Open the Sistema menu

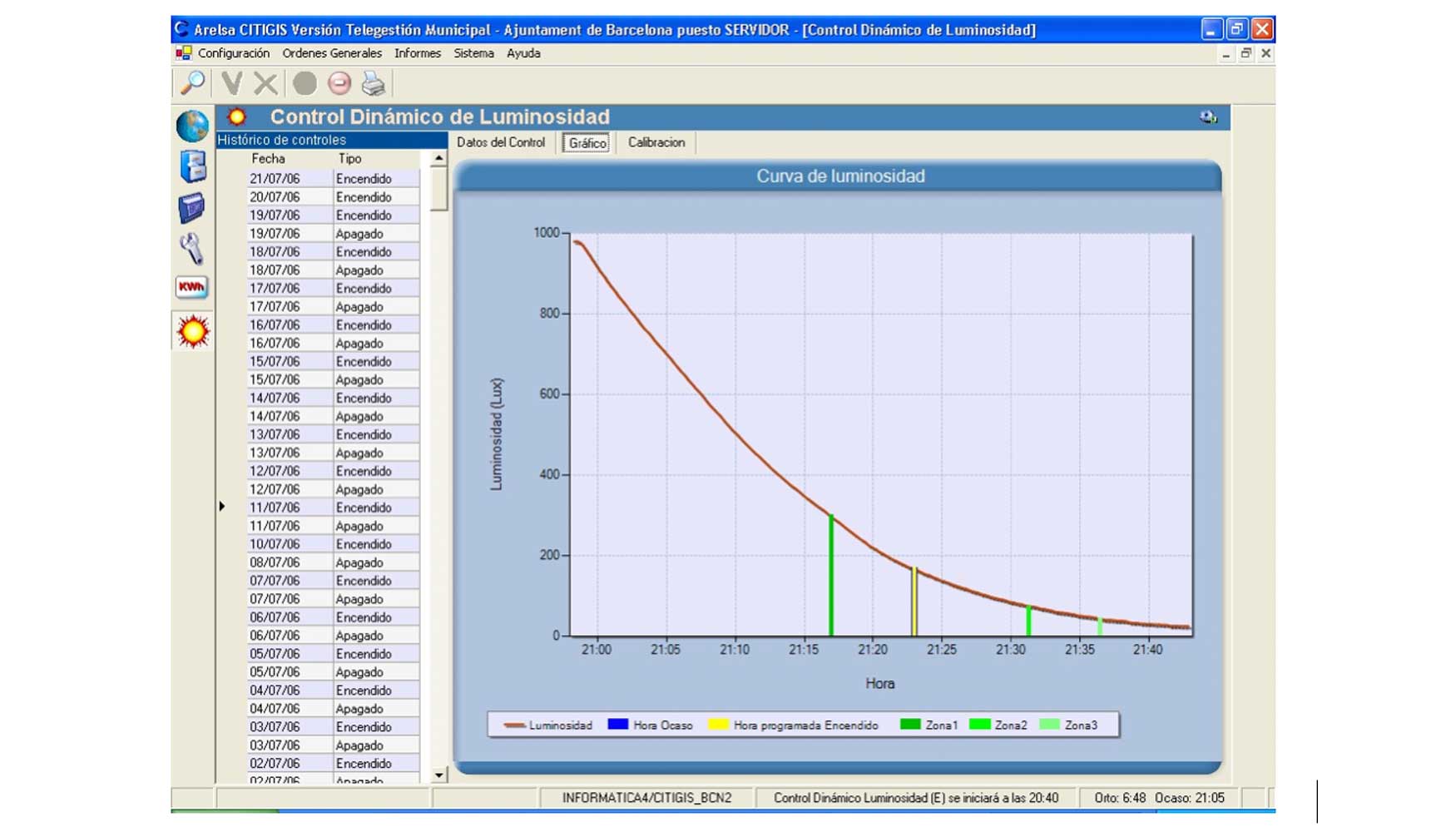tap(473, 53)
